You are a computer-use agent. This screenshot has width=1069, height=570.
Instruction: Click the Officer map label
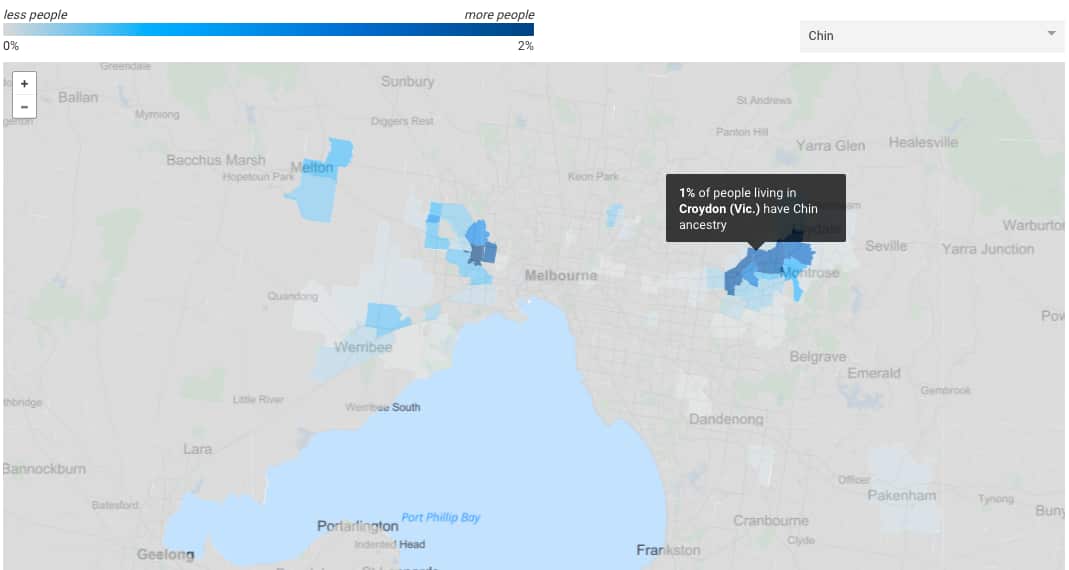pyautogui.click(x=854, y=480)
